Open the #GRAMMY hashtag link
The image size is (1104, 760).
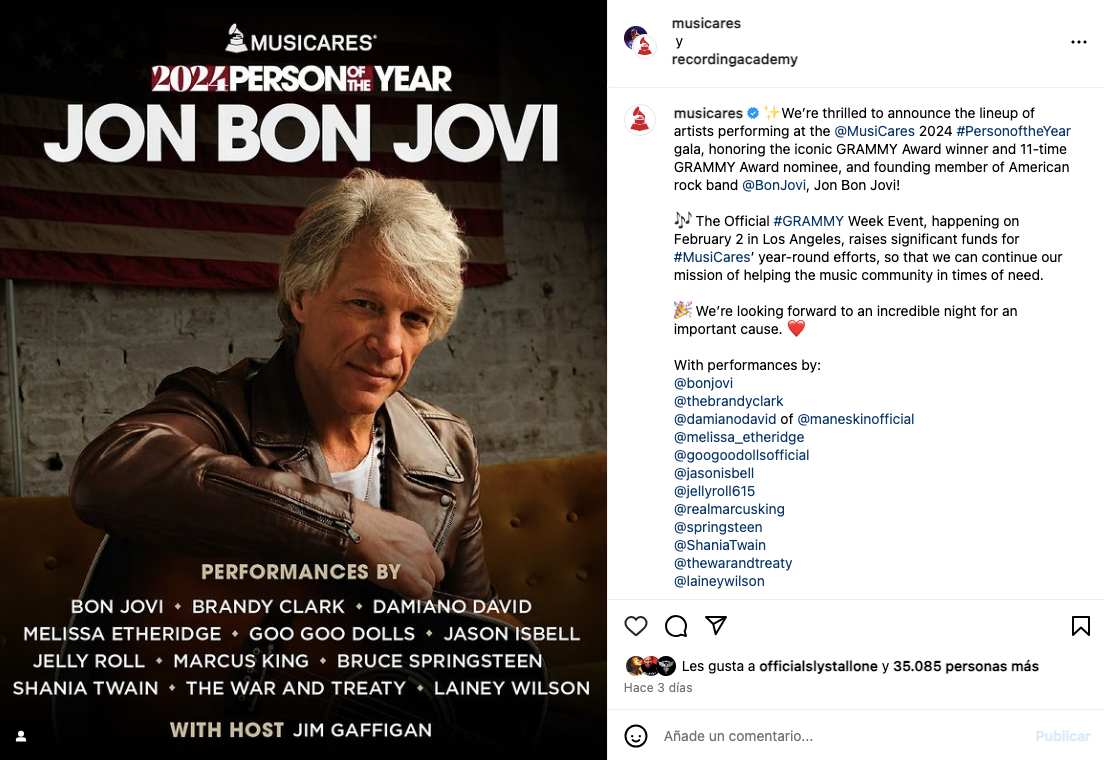(809, 221)
